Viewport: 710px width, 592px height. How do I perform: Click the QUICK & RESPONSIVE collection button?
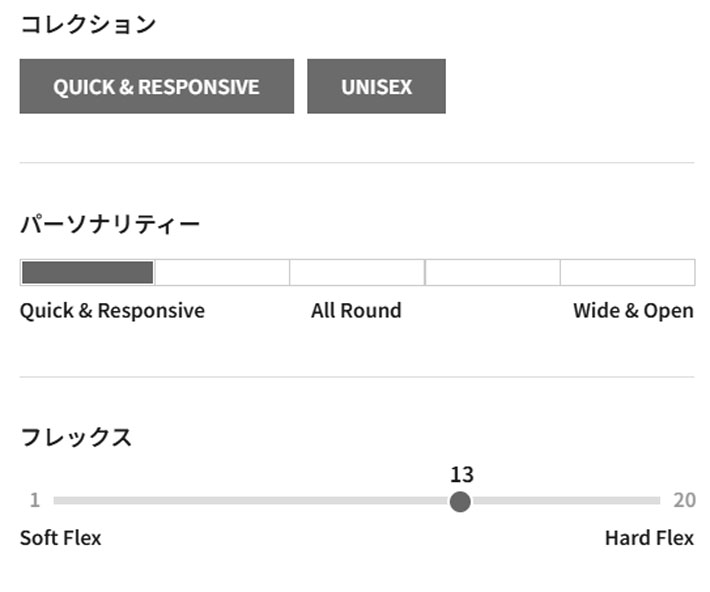[157, 87]
